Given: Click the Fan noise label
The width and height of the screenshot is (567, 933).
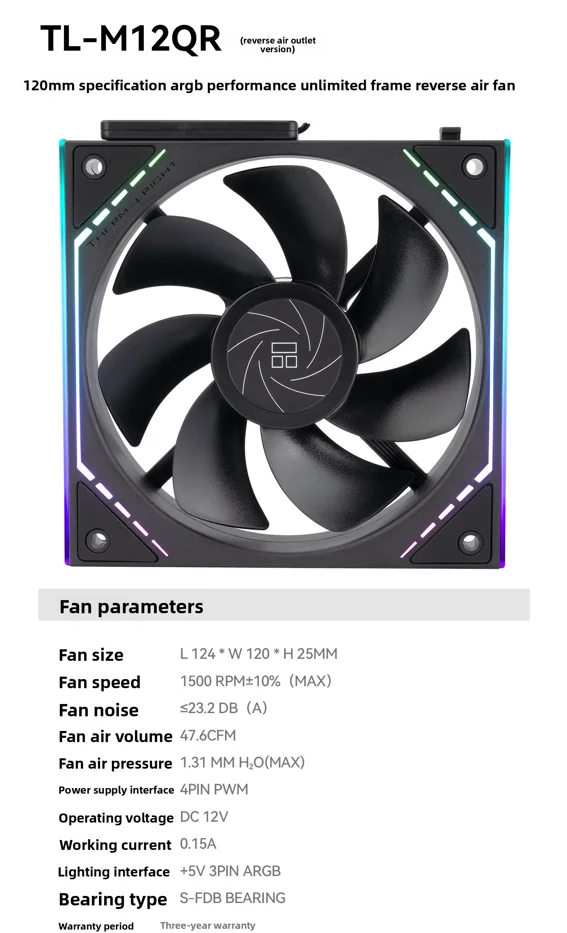Looking at the screenshot, I should [x=98, y=710].
